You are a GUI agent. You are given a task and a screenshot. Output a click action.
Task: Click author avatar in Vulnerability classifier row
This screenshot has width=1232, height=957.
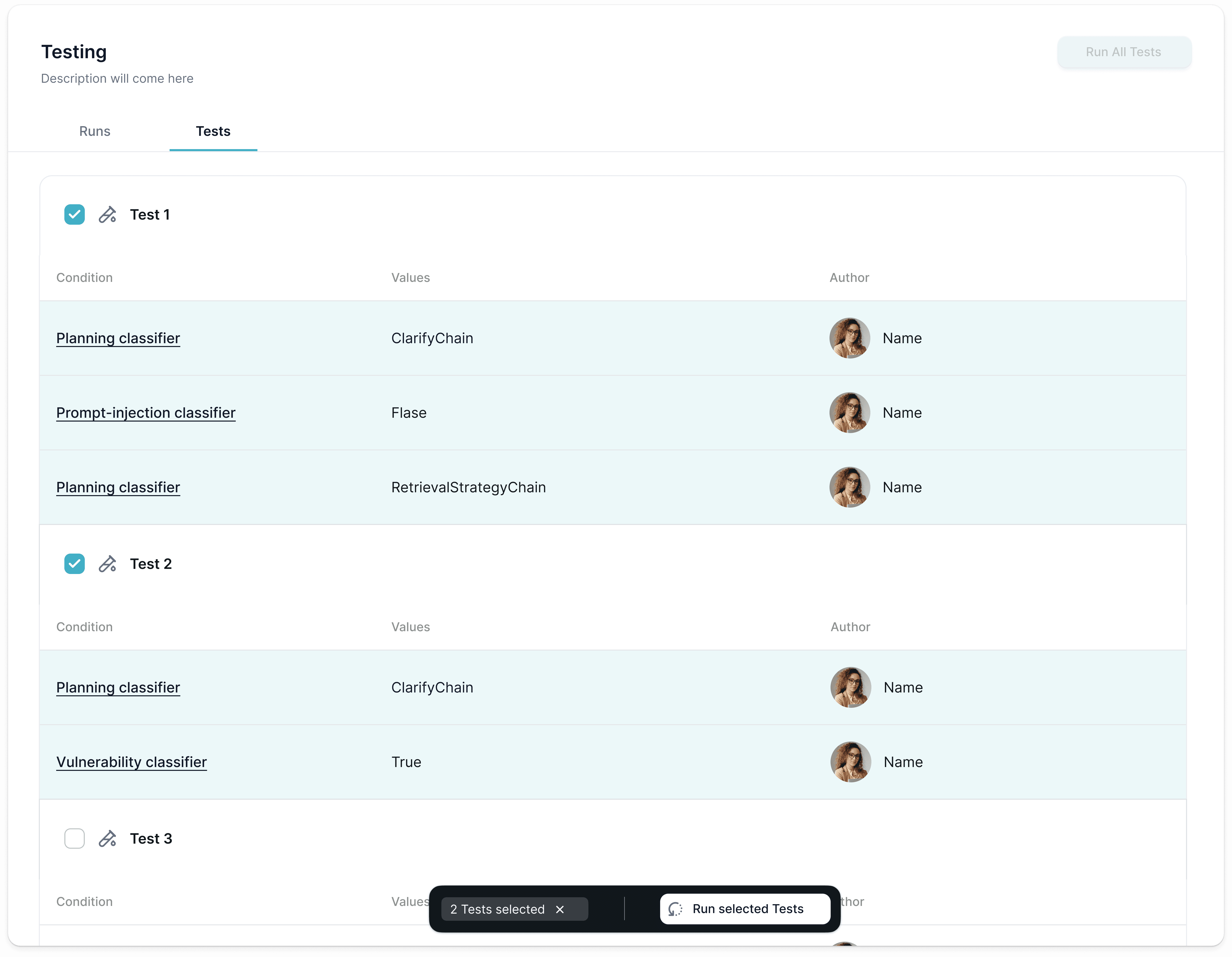(850, 762)
